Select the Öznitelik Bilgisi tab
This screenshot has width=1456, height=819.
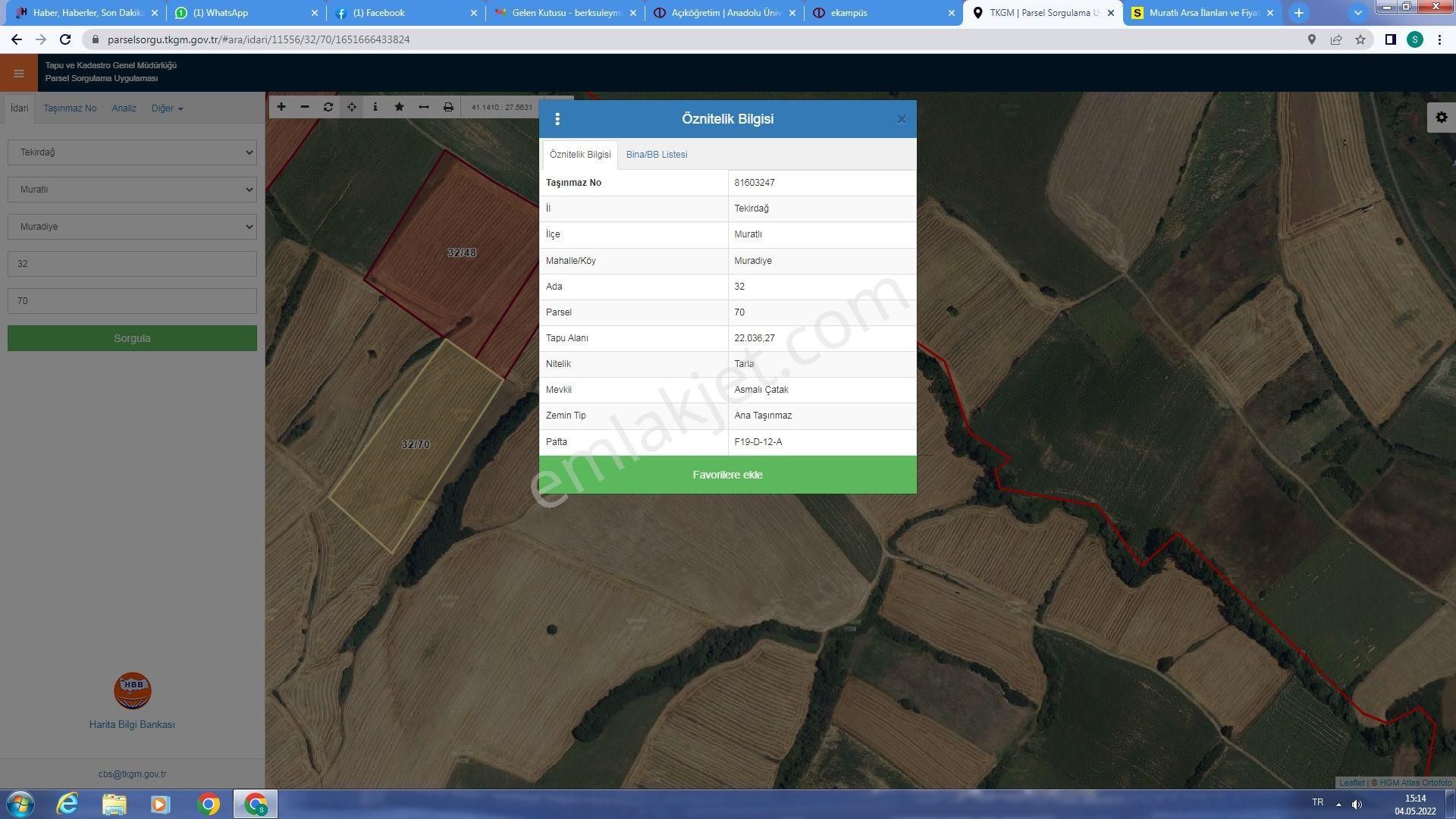tap(580, 155)
